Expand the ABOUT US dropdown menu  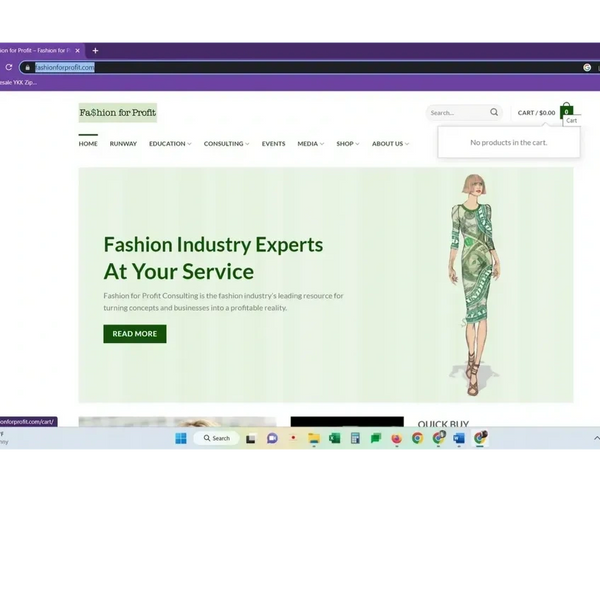(390, 144)
